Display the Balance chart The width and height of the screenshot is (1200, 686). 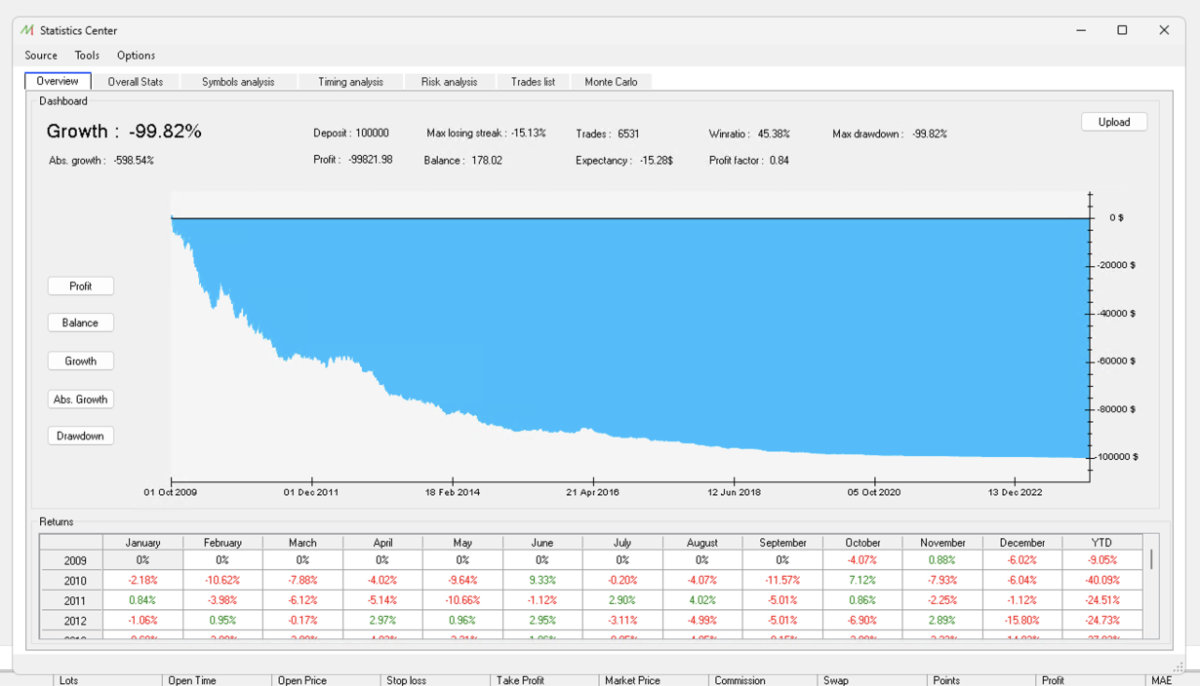81,323
